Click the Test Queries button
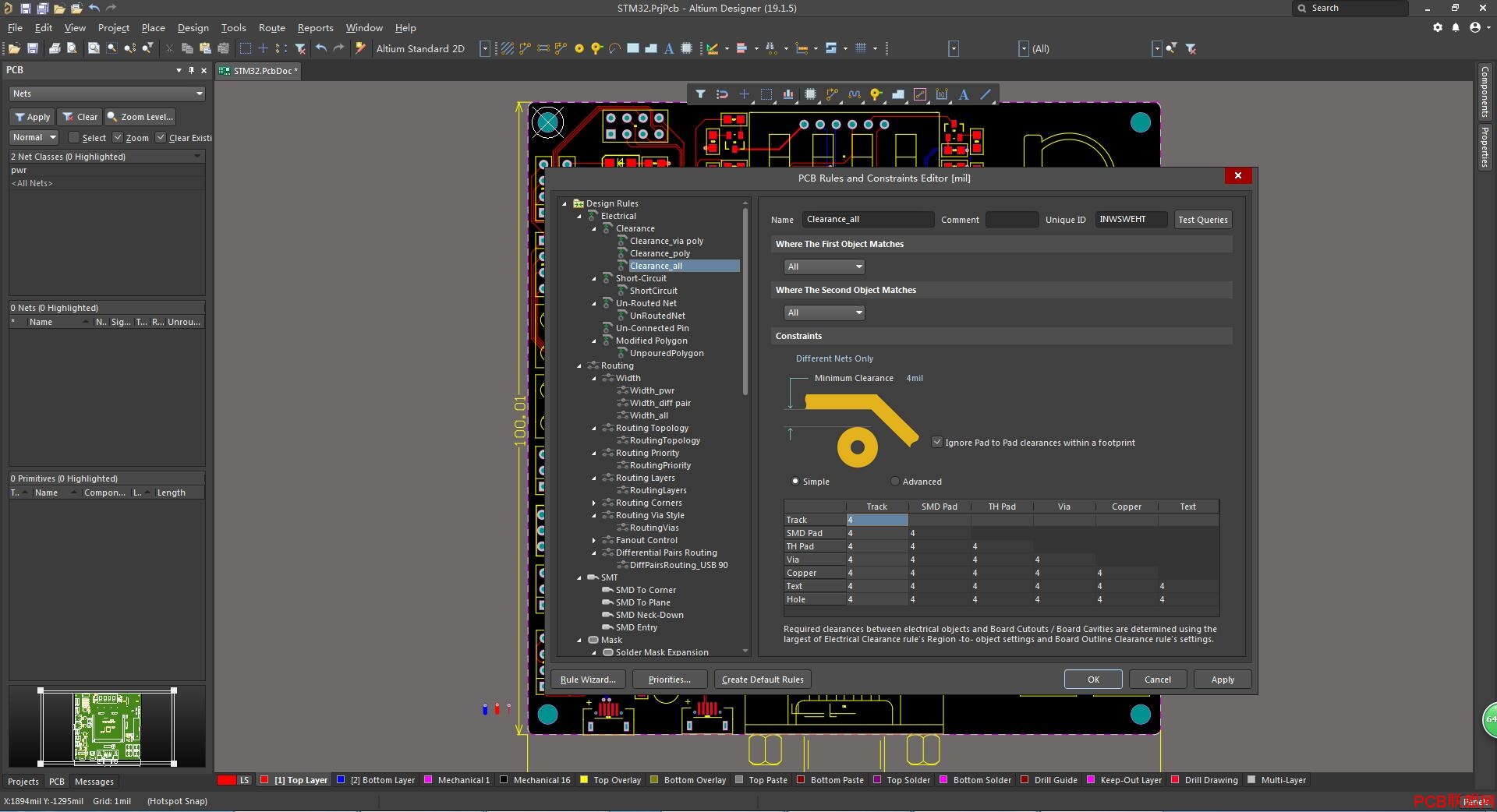The width and height of the screenshot is (1497, 812). tap(1202, 220)
